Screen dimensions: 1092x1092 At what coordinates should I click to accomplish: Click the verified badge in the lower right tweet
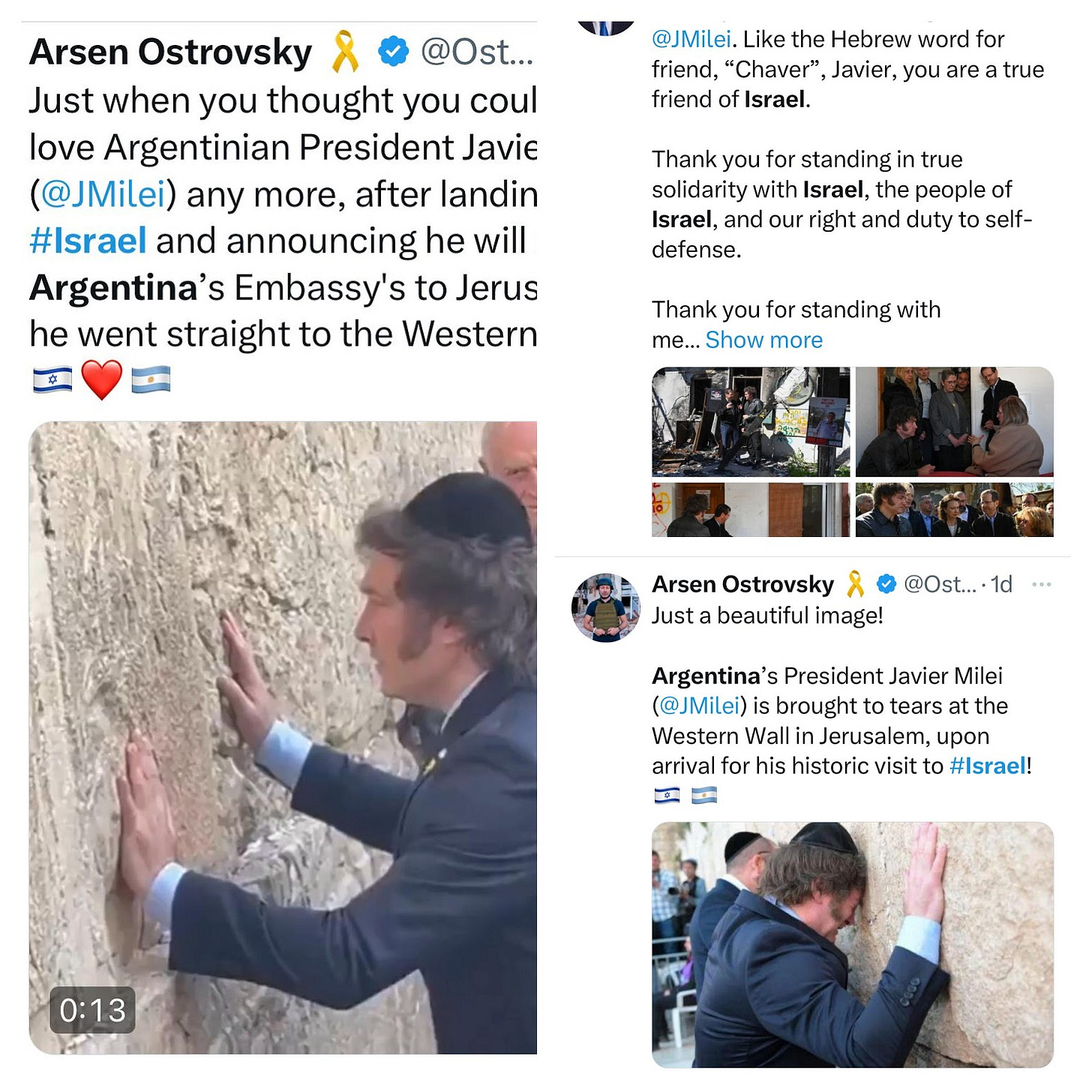[886, 583]
